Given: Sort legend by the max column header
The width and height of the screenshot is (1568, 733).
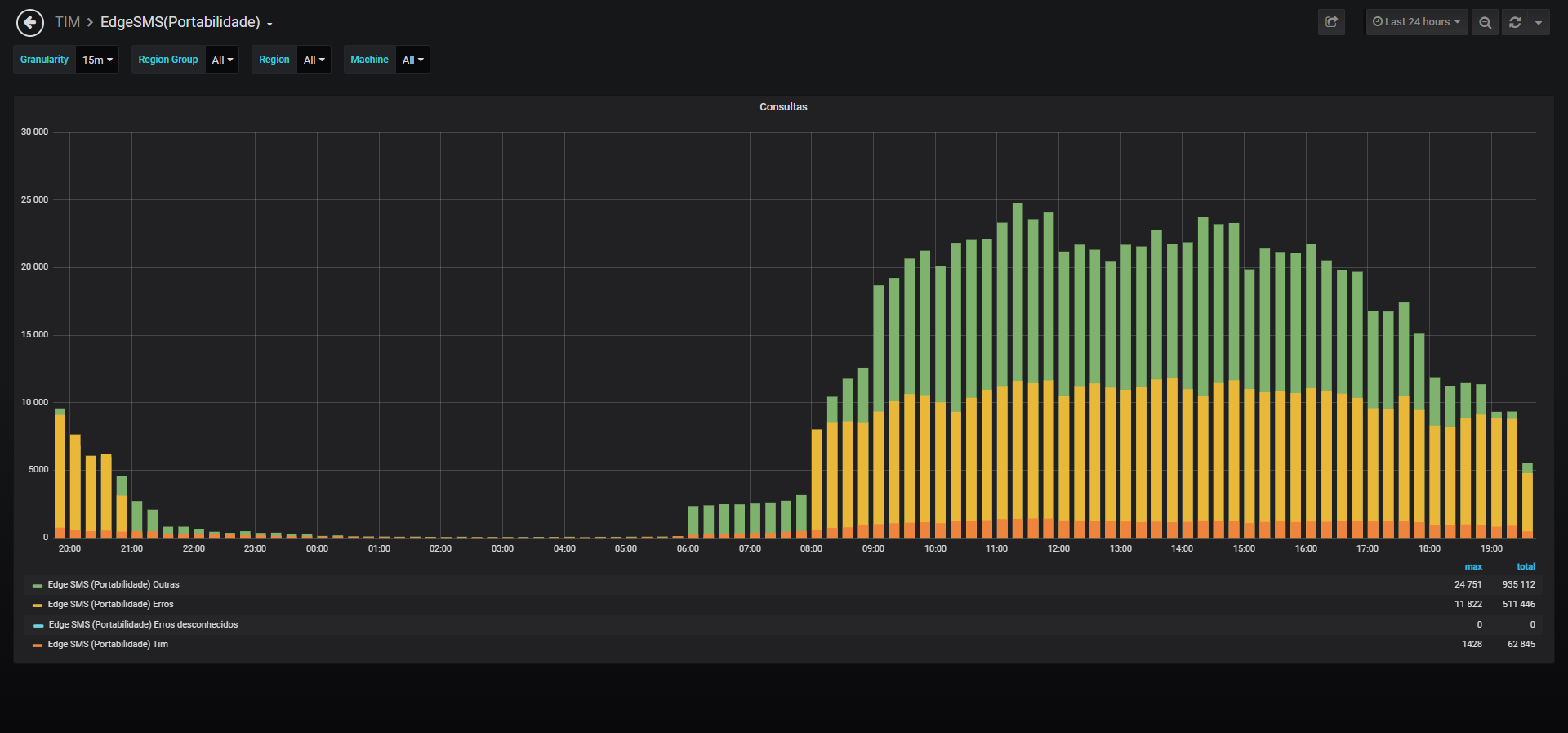Looking at the screenshot, I should pyautogui.click(x=1473, y=566).
